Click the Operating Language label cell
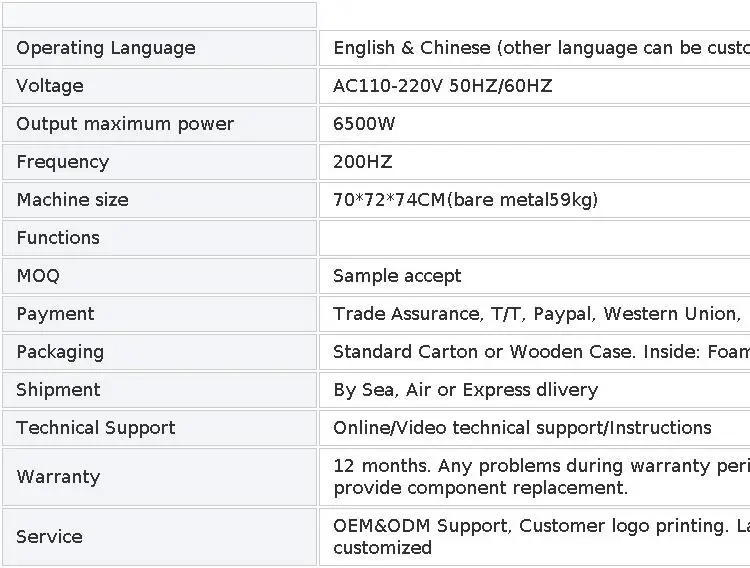 106,48
